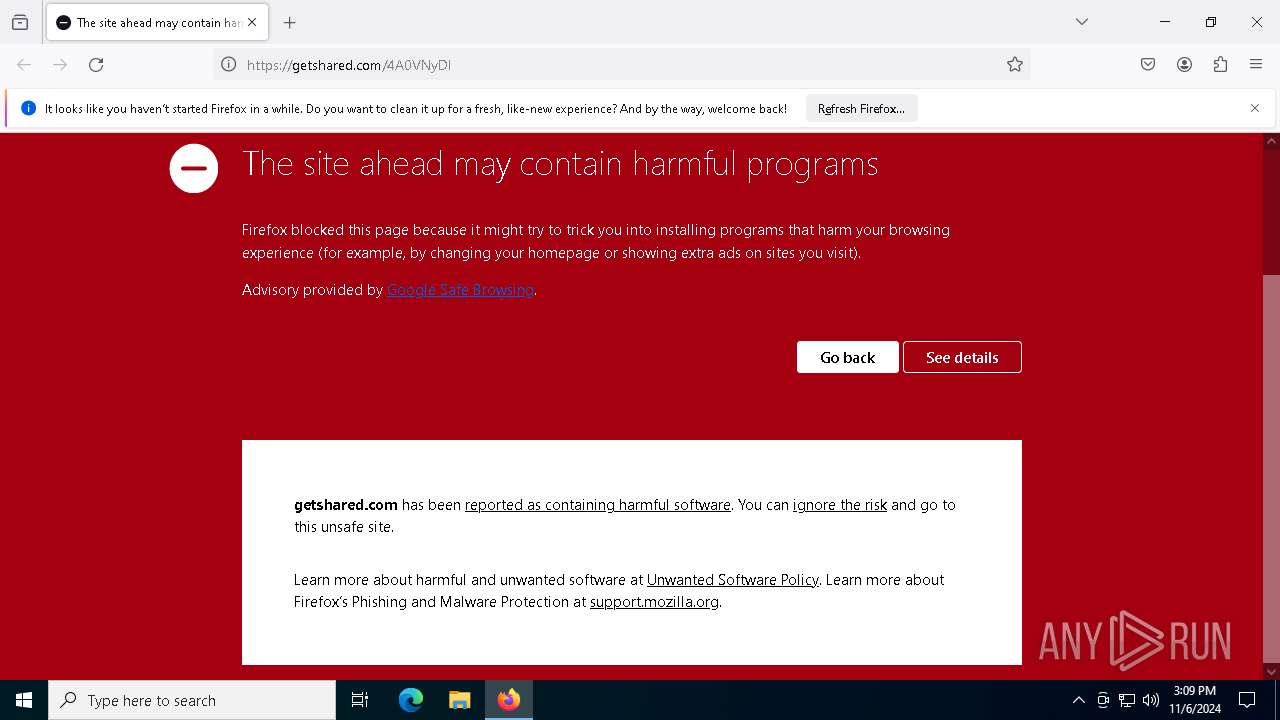1280x720 pixels.
Task: Open the Google Safe Browsing link
Action: point(460,290)
